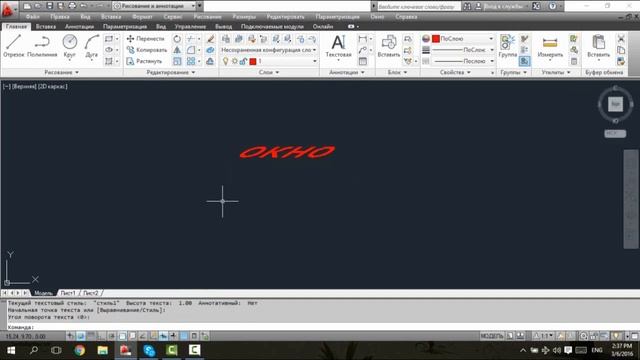Viewport: 640px width, 360px height.
Task: Toggle layer freeze sun icon
Action: [x=235, y=61]
